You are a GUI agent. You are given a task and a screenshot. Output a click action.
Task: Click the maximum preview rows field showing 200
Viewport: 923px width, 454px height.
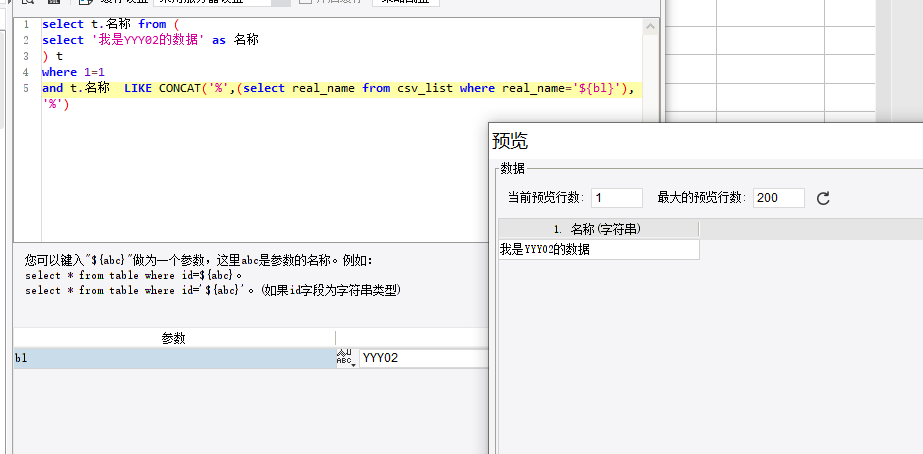[779, 198]
